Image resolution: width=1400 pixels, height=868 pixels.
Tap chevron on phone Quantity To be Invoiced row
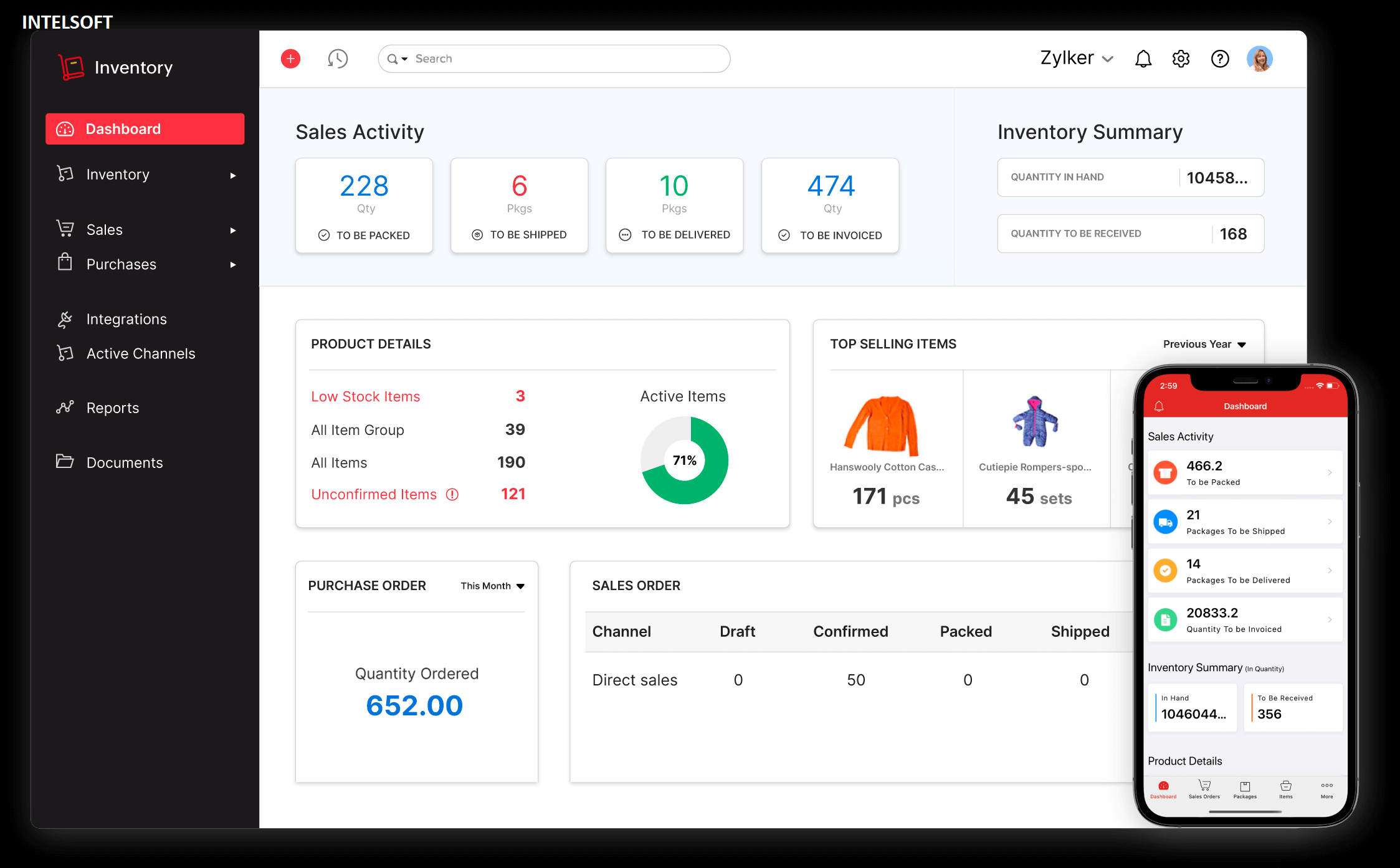[1330, 619]
